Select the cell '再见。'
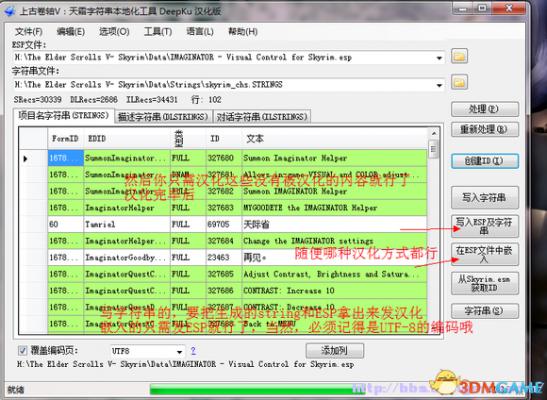The height and width of the screenshot is (400, 547). 334,257
